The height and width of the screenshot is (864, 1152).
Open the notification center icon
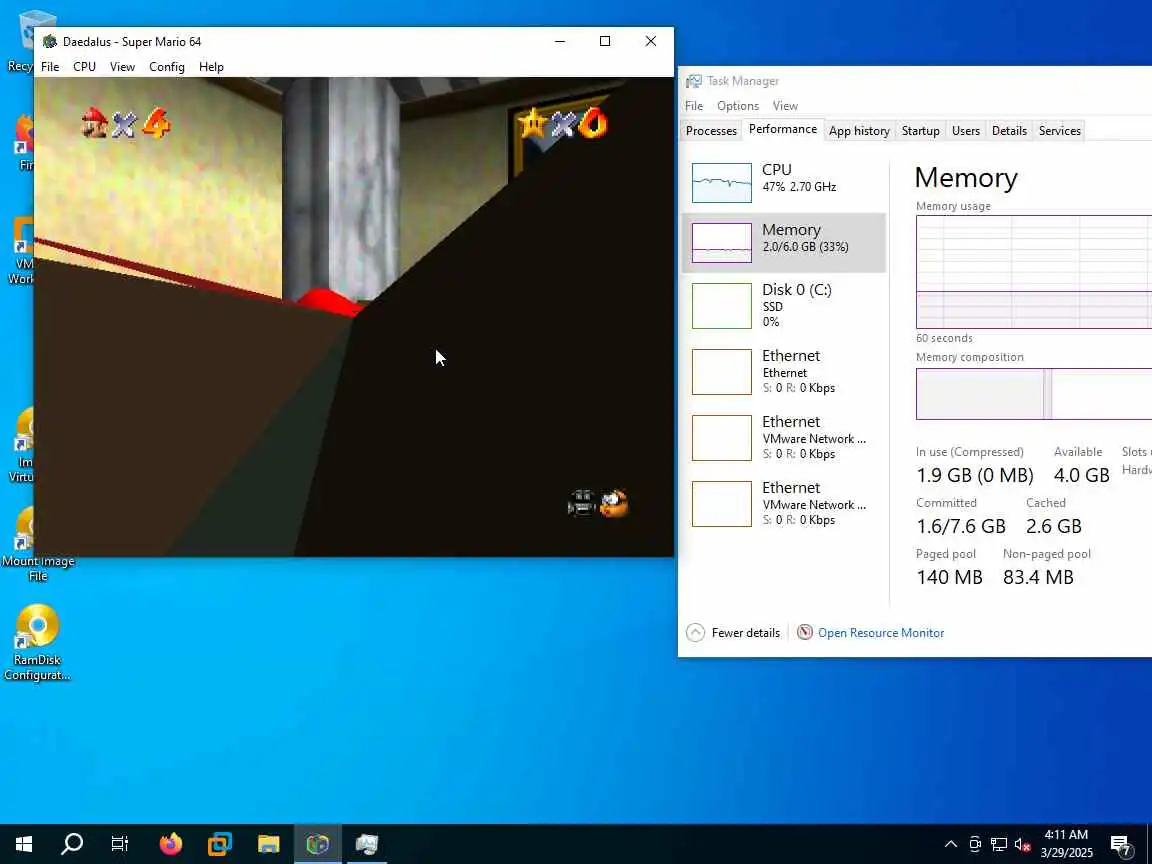click(x=1120, y=845)
